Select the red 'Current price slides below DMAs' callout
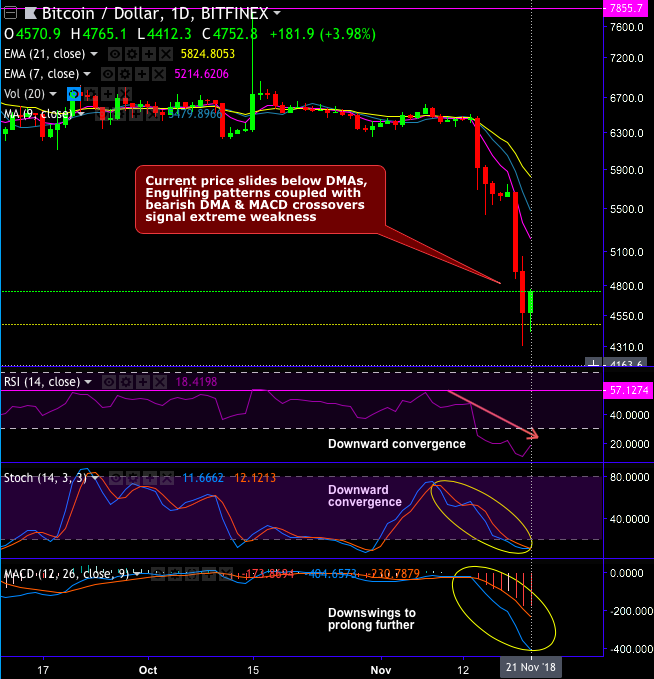The width and height of the screenshot is (654, 679). point(260,199)
